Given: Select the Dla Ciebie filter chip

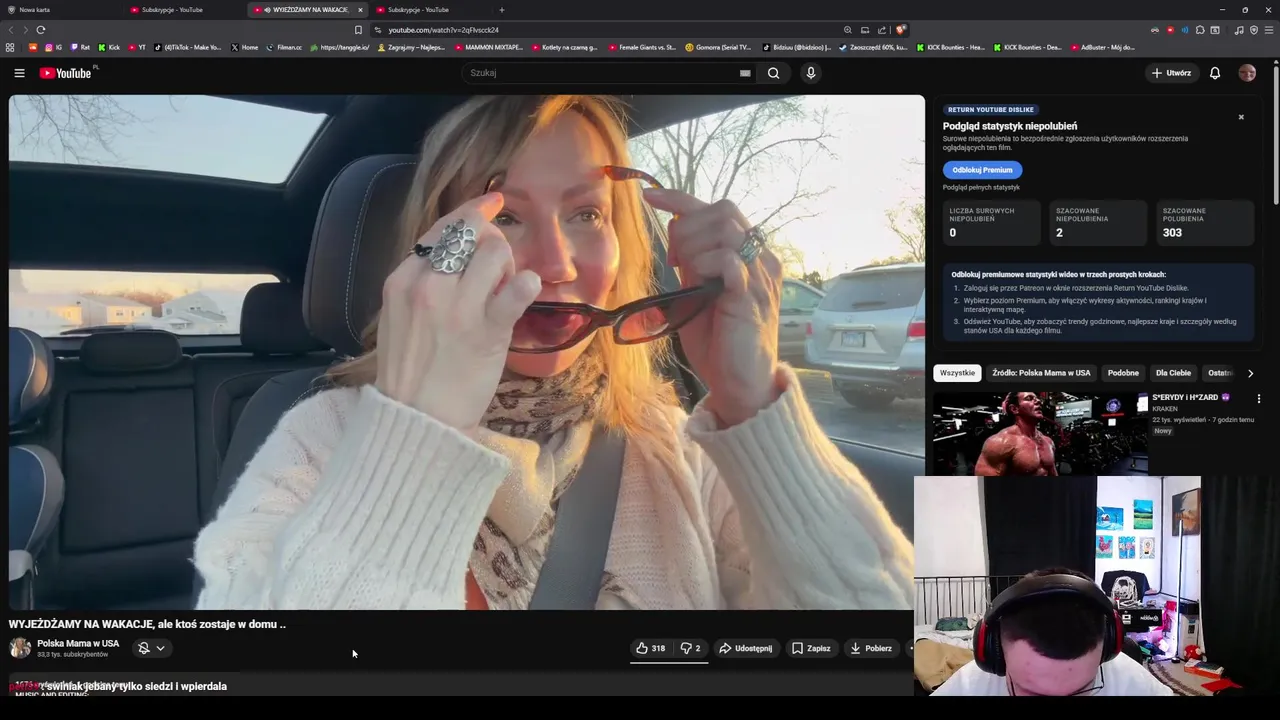Looking at the screenshot, I should tap(1173, 373).
